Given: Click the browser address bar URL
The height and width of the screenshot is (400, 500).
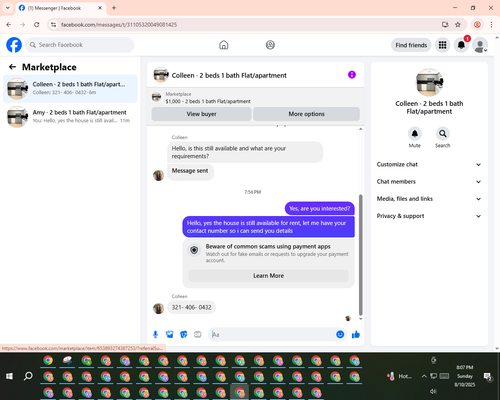Looking at the screenshot, I should point(119,25).
